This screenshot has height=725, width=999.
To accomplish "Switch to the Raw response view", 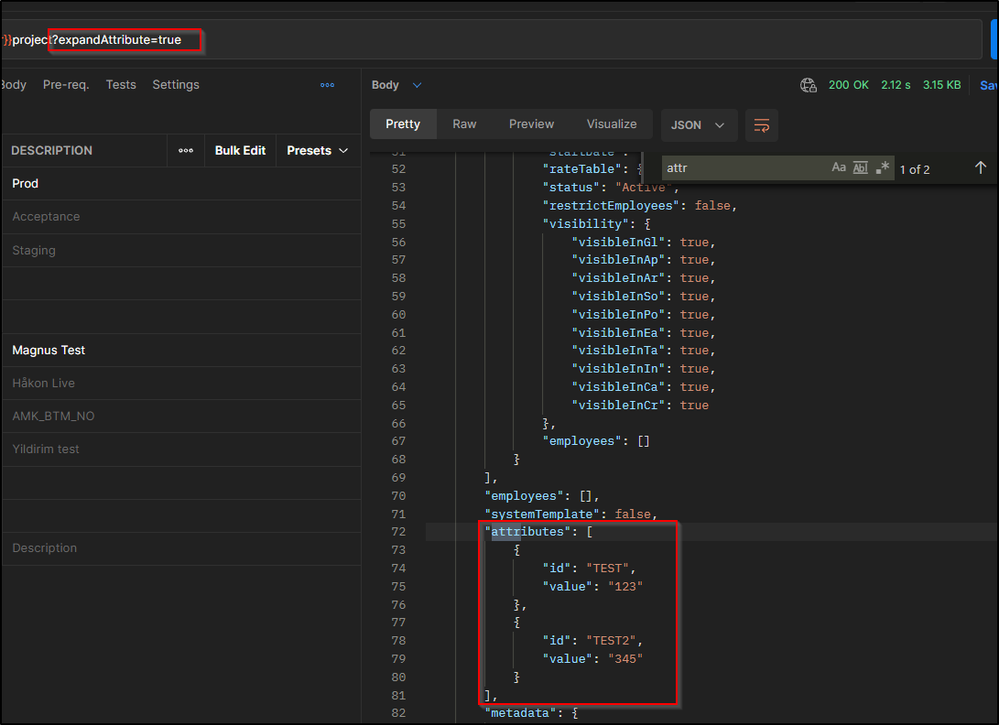I will point(464,124).
